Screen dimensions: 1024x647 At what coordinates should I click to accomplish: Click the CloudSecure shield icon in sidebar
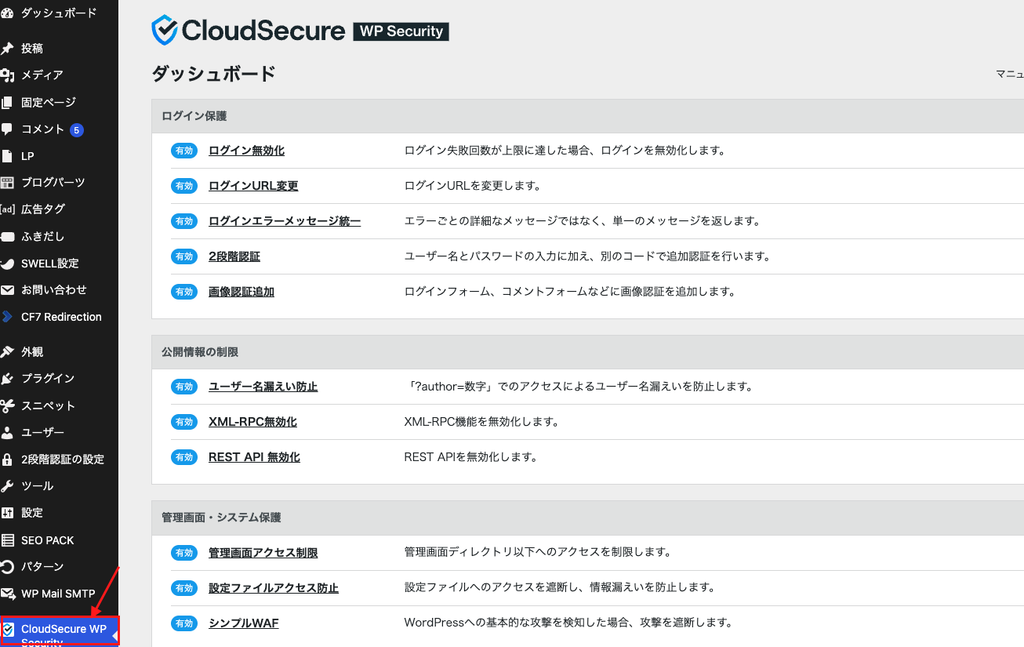(x=8, y=629)
